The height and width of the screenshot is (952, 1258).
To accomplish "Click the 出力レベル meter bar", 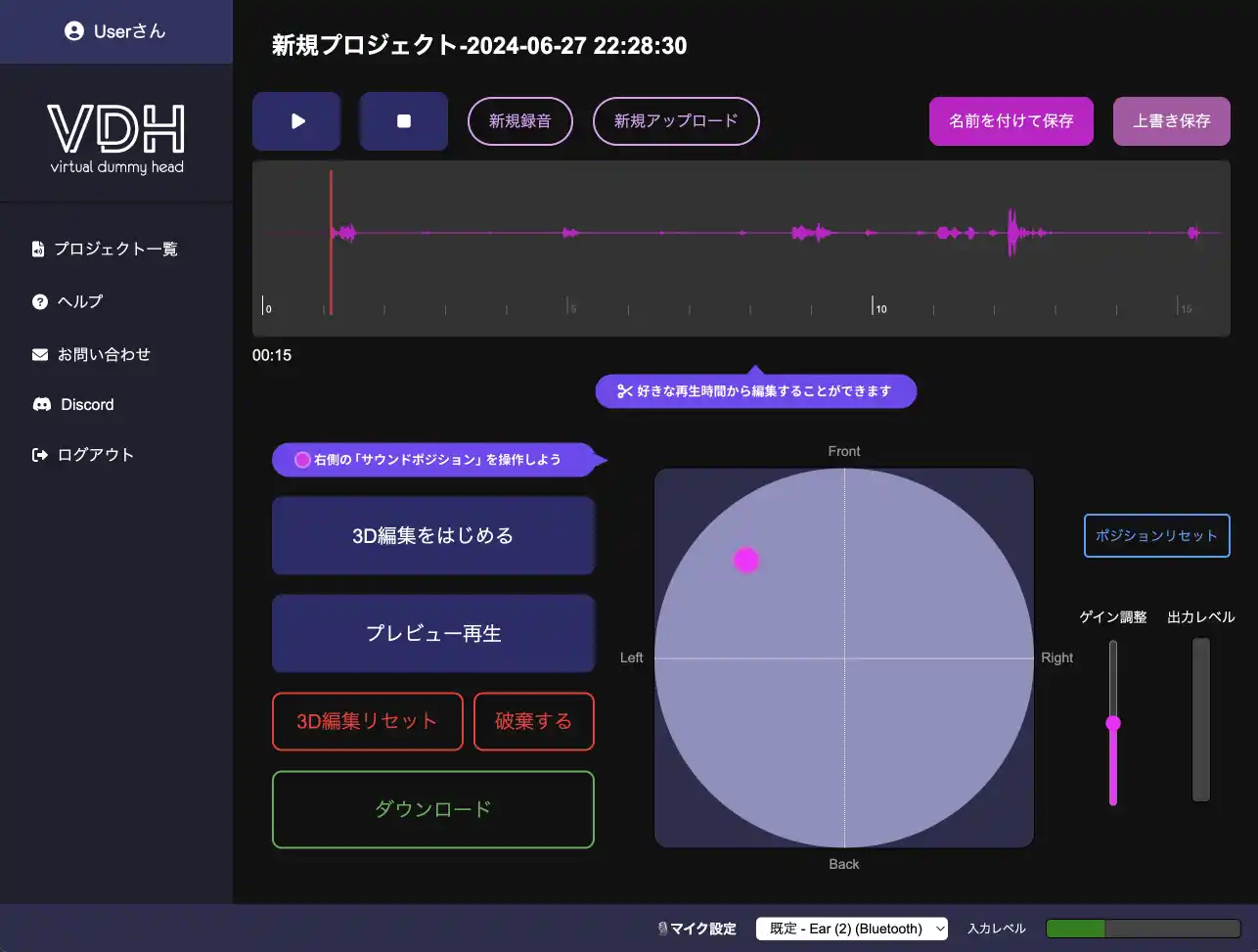I will [x=1201, y=720].
